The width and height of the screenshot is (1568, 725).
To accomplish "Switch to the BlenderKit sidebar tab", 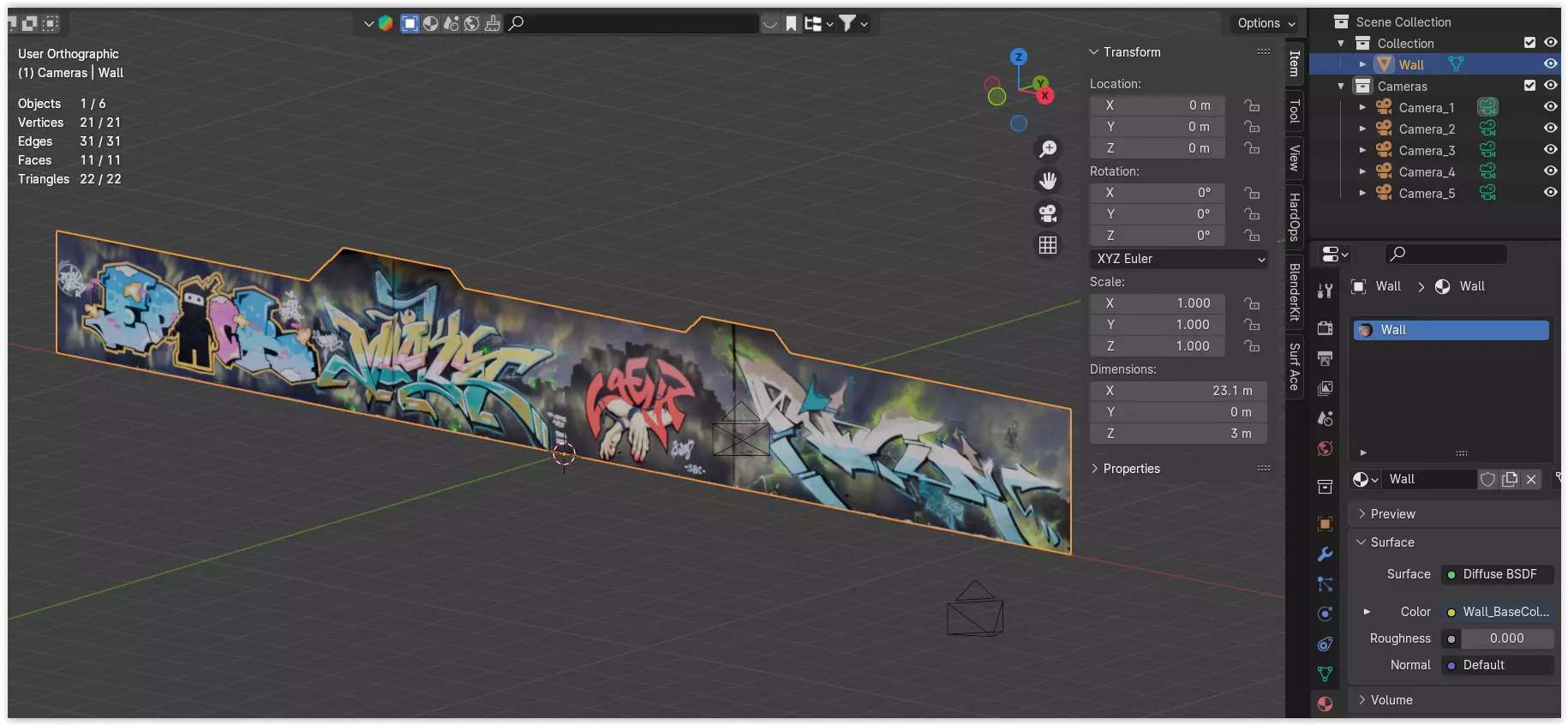I will point(1294,291).
